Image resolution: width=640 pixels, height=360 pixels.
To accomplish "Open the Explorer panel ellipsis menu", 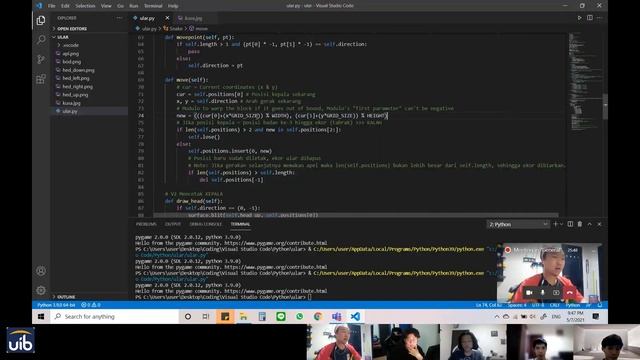I will click(x=119, y=18).
